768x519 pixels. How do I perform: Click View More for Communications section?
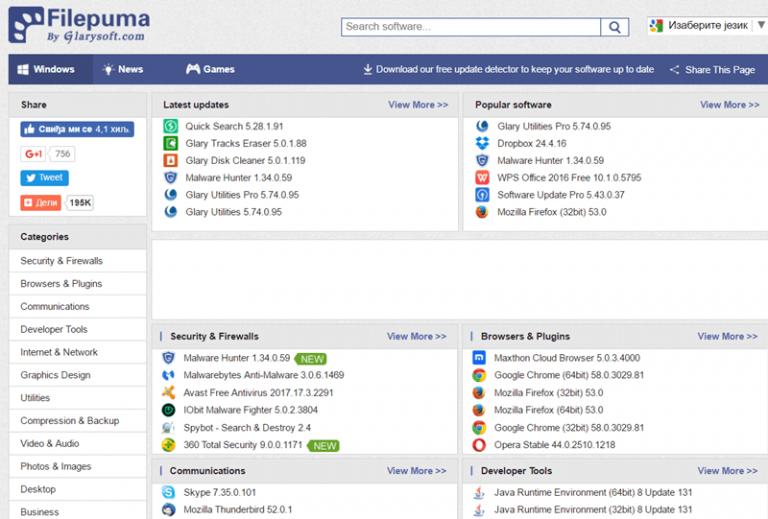point(417,471)
